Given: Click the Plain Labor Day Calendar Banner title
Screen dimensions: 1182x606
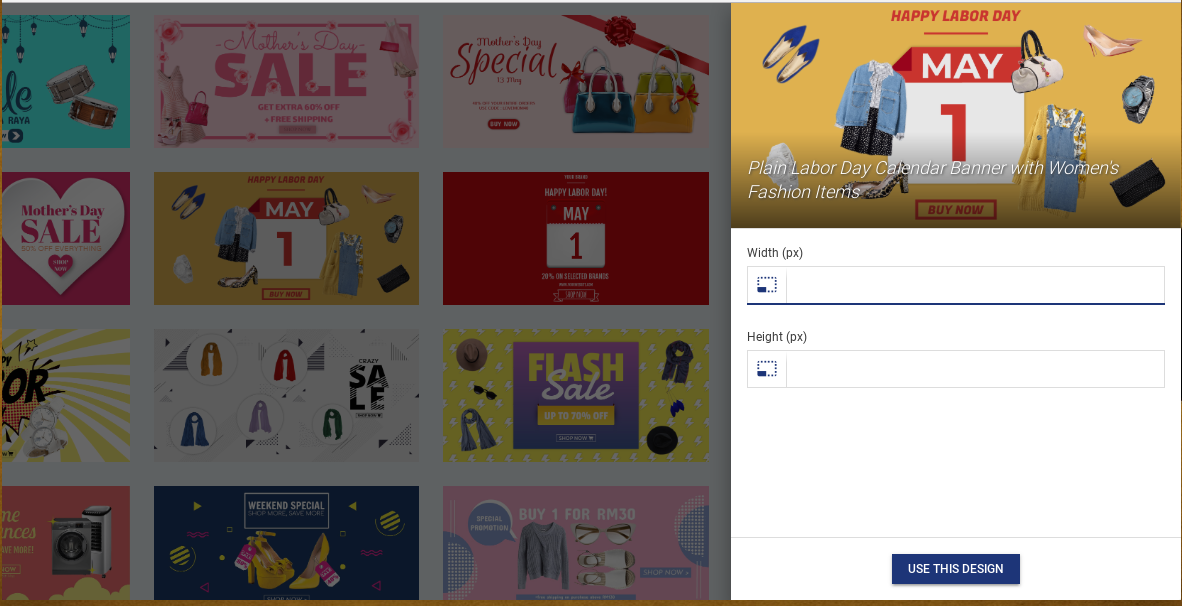Looking at the screenshot, I should click(x=933, y=179).
